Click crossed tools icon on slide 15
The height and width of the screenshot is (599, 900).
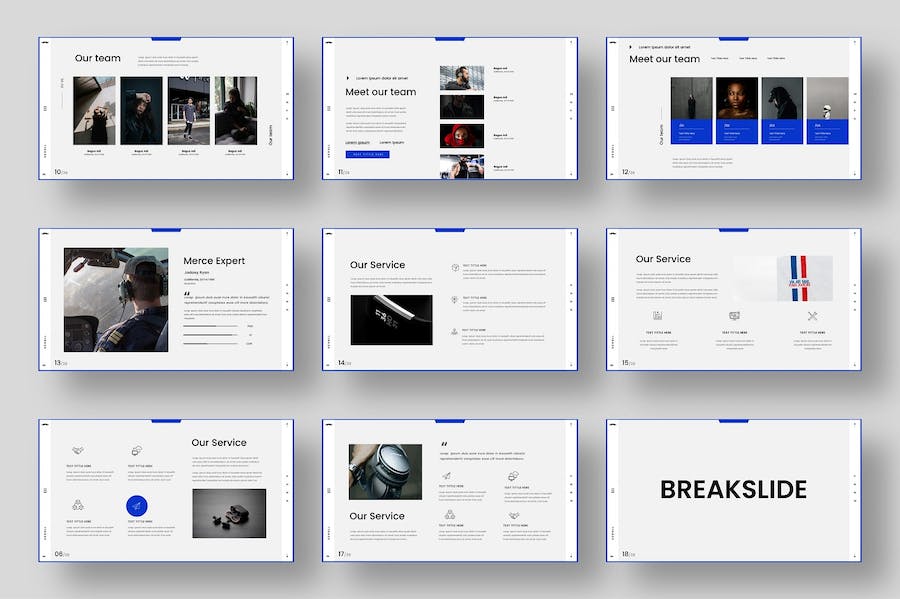(x=812, y=317)
